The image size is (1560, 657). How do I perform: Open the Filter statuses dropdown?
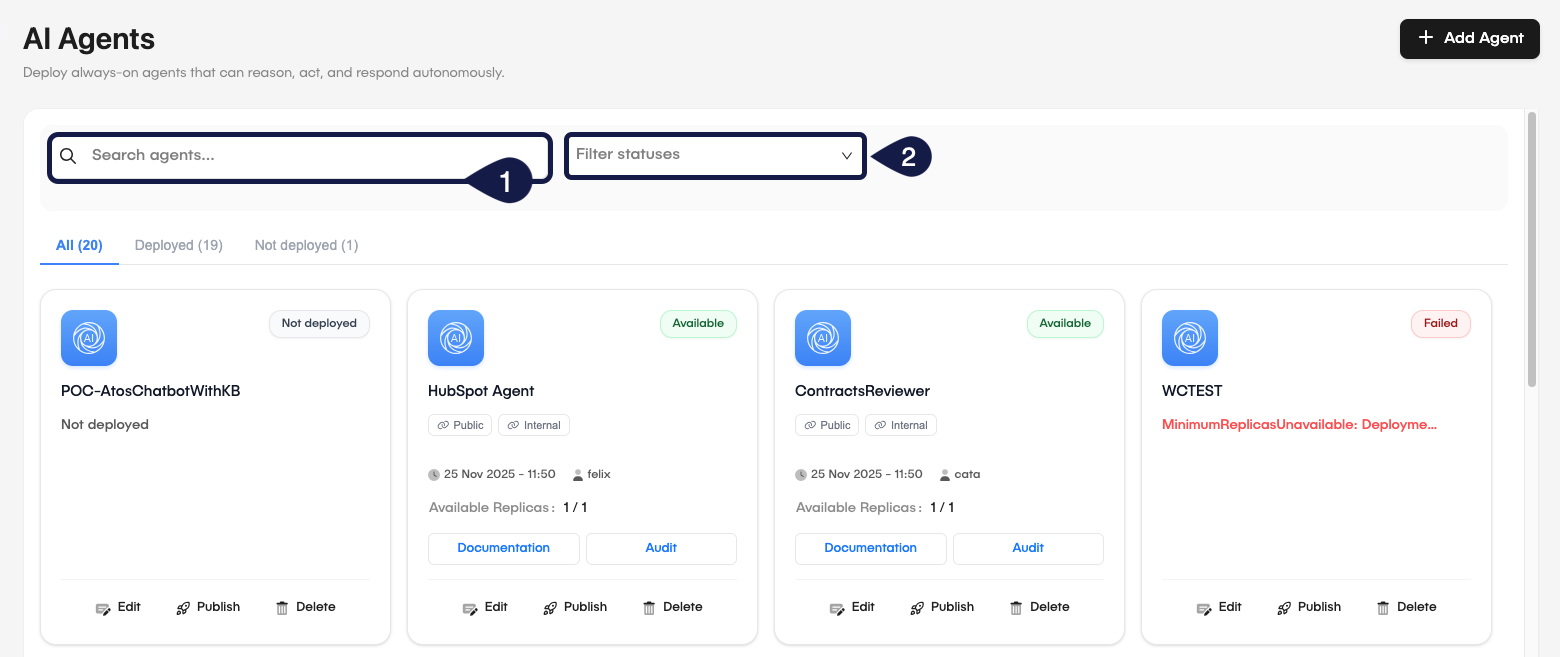coord(714,155)
